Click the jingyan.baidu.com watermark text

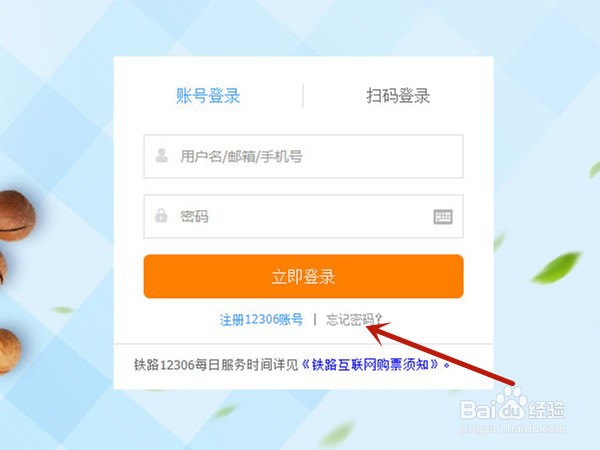click(512, 428)
